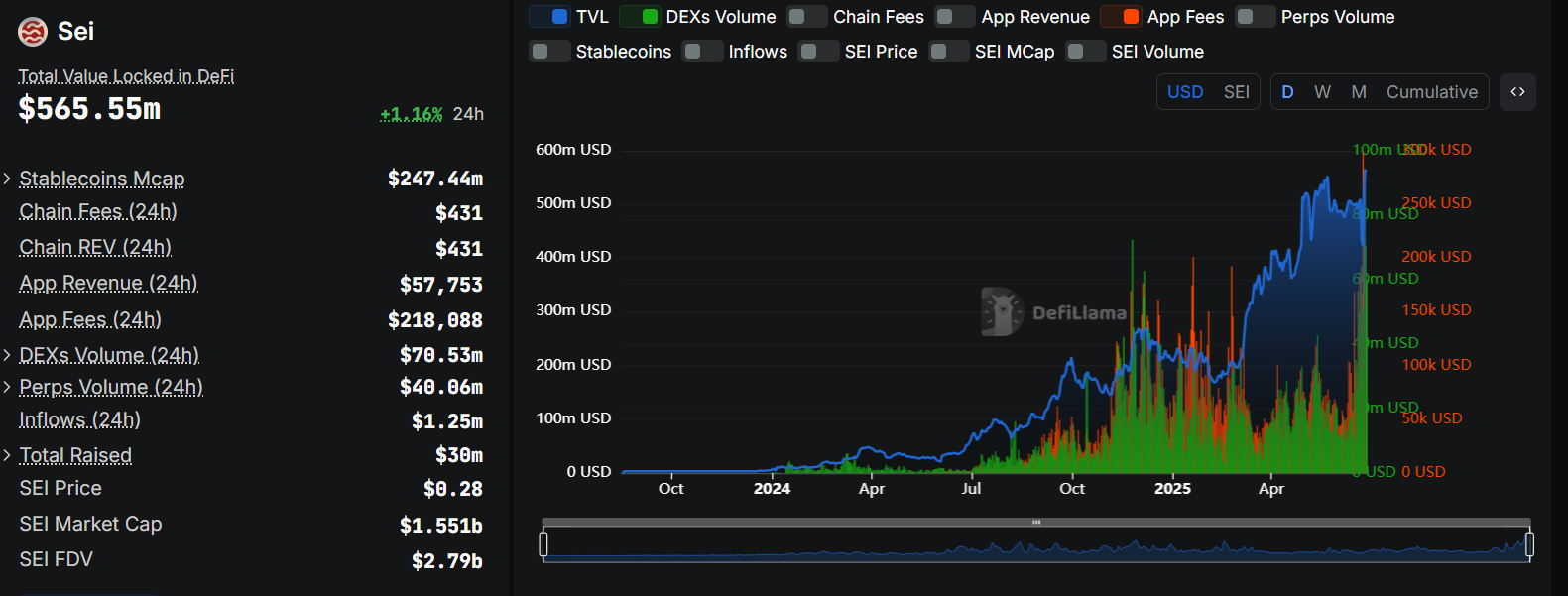Click the Chain Fees (24h) label
1568x596 pixels.
coord(98,212)
